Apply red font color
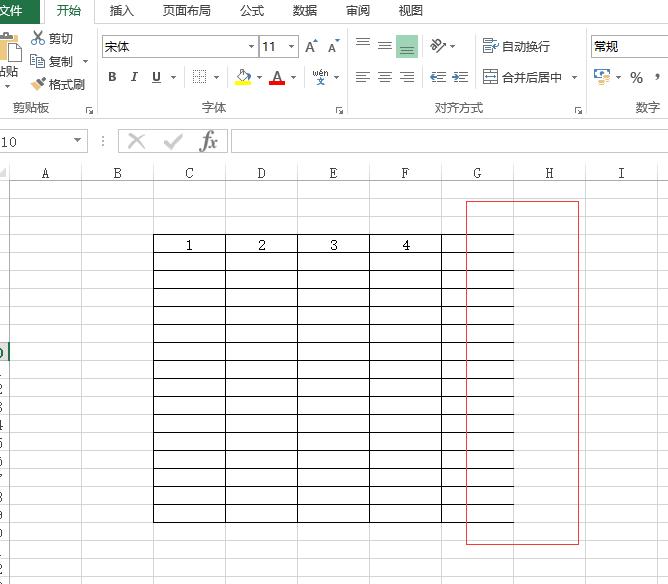 pyautogui.click(x=277, y=77)
